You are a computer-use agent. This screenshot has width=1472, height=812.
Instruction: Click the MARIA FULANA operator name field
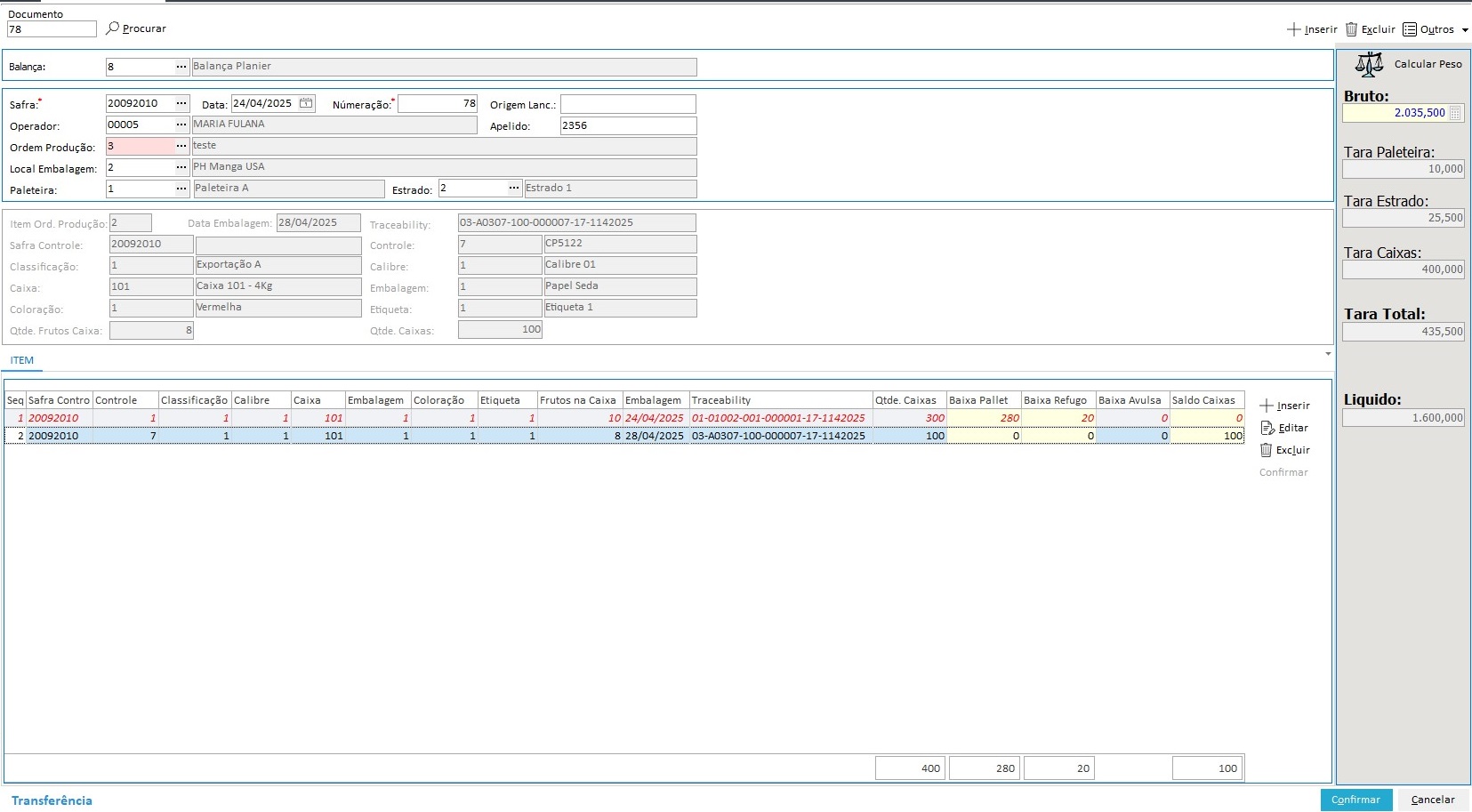[x=334, y=125]
